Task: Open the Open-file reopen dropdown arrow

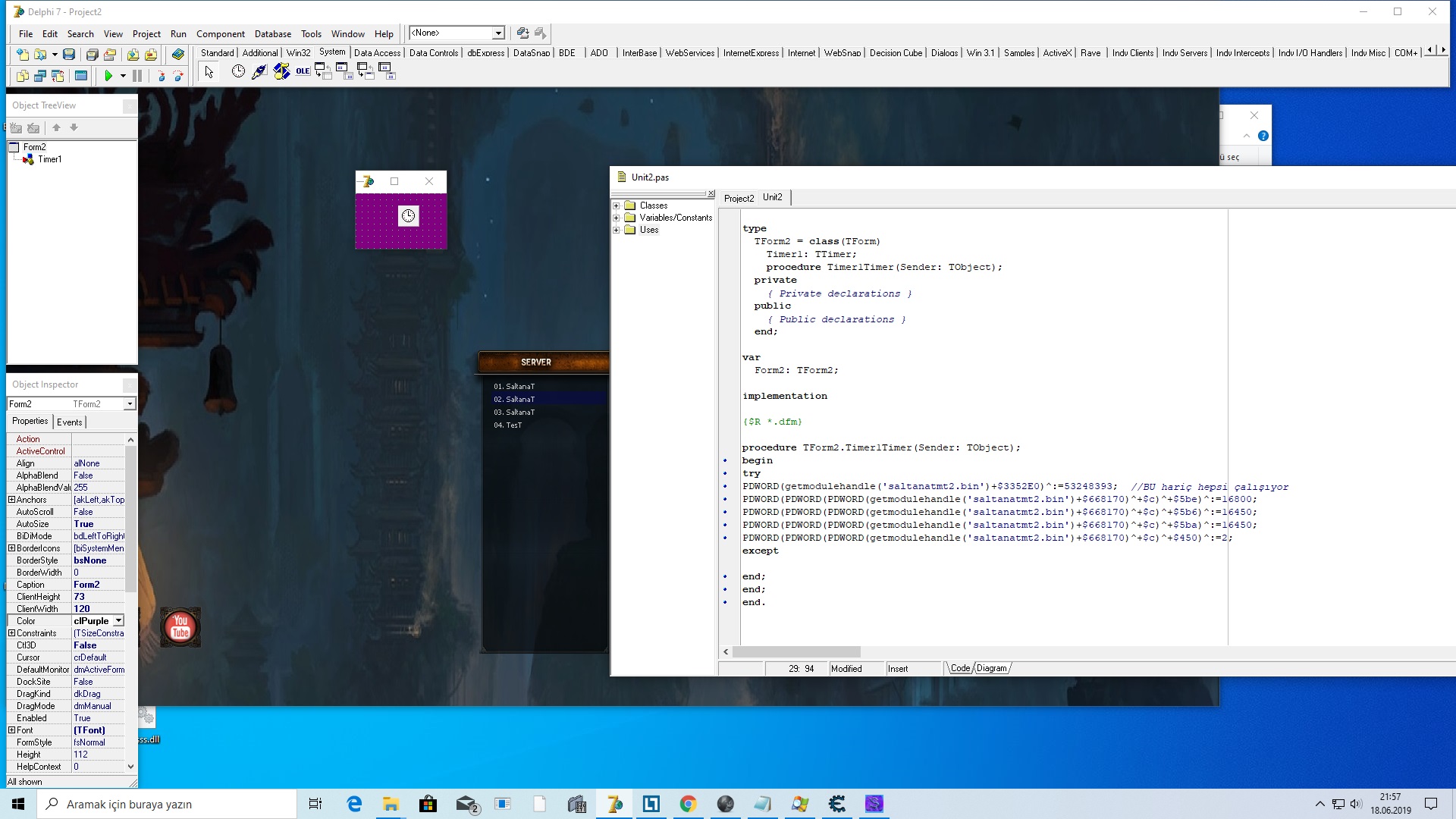Action: point(55,55)
